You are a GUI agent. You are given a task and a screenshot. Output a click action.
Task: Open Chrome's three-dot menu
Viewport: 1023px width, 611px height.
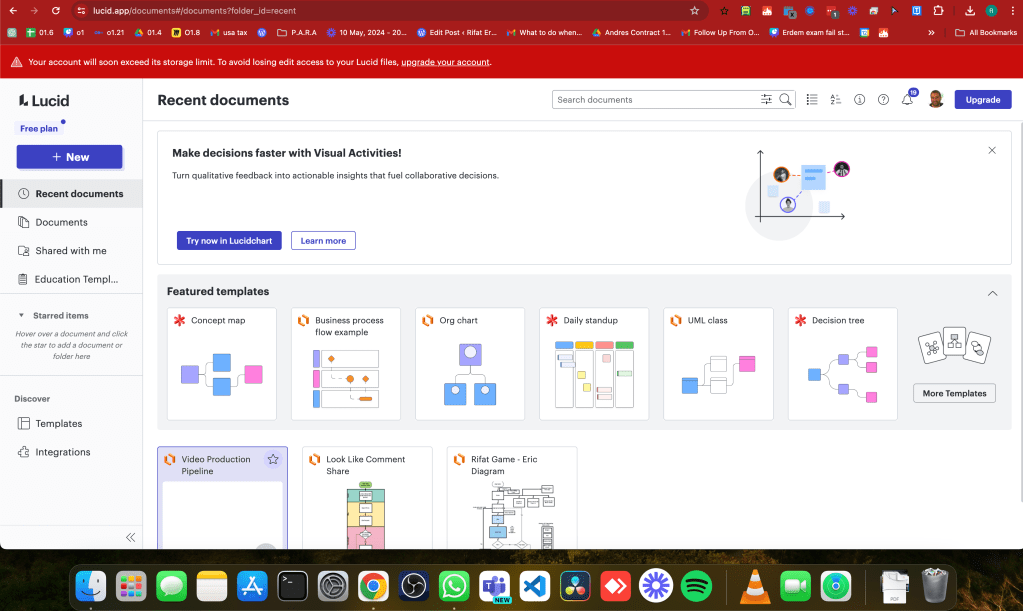[x=1012, y=10]
